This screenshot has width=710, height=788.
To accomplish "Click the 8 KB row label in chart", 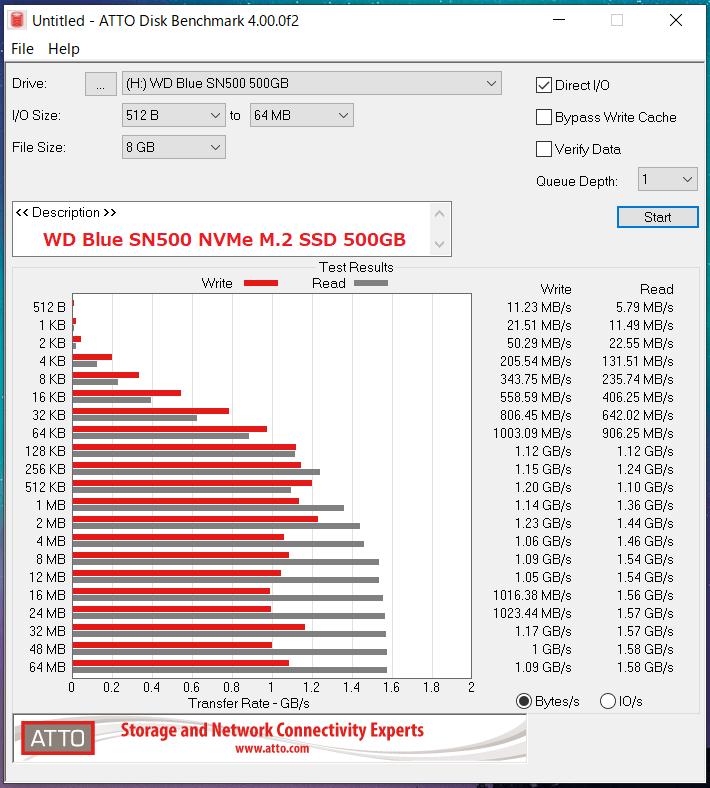I will (52, 379).
